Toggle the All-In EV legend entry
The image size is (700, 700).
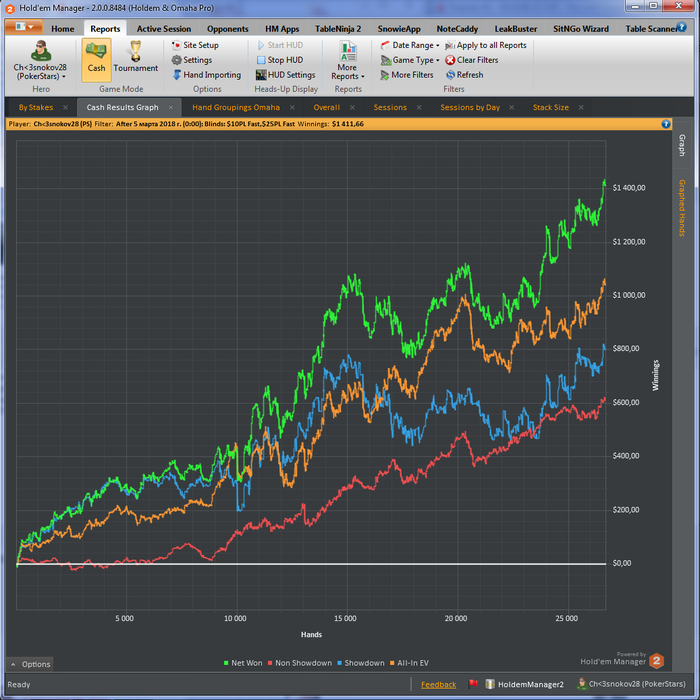coord(409,663)
